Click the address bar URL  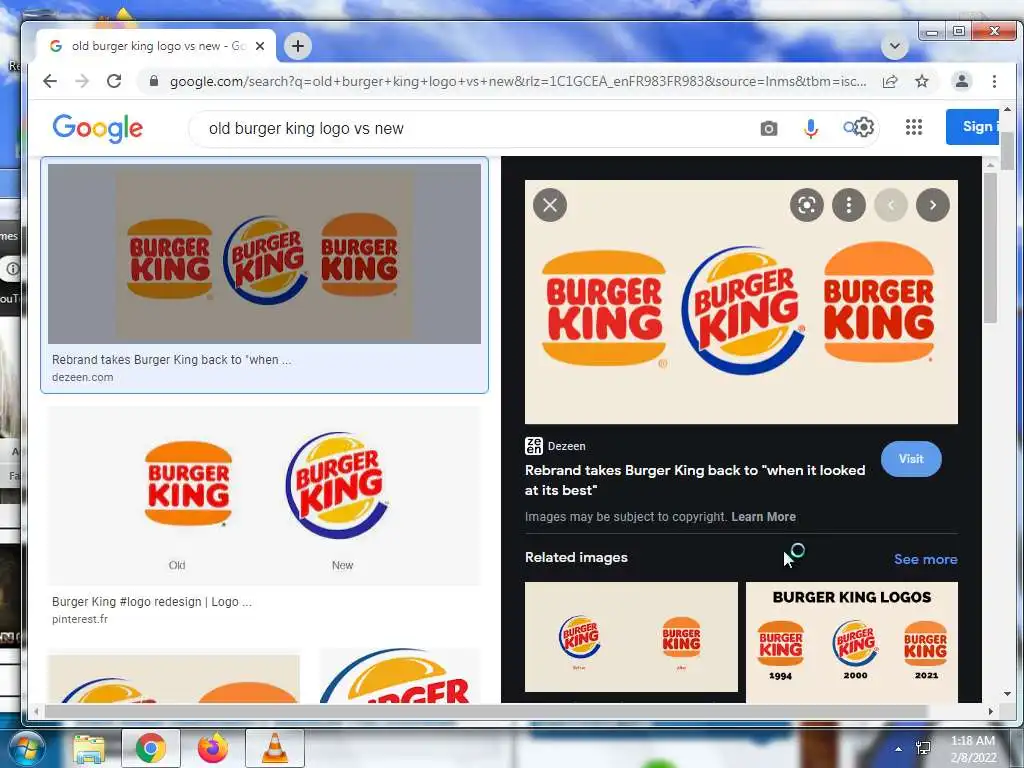518,82
